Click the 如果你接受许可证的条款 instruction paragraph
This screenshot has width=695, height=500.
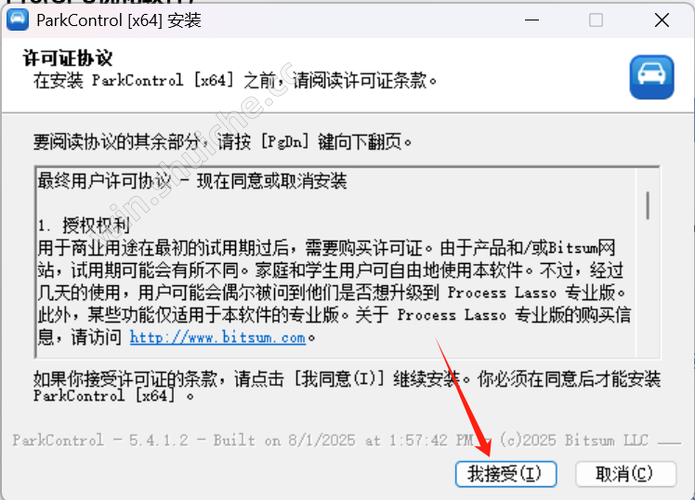click(x=347, y=387)
